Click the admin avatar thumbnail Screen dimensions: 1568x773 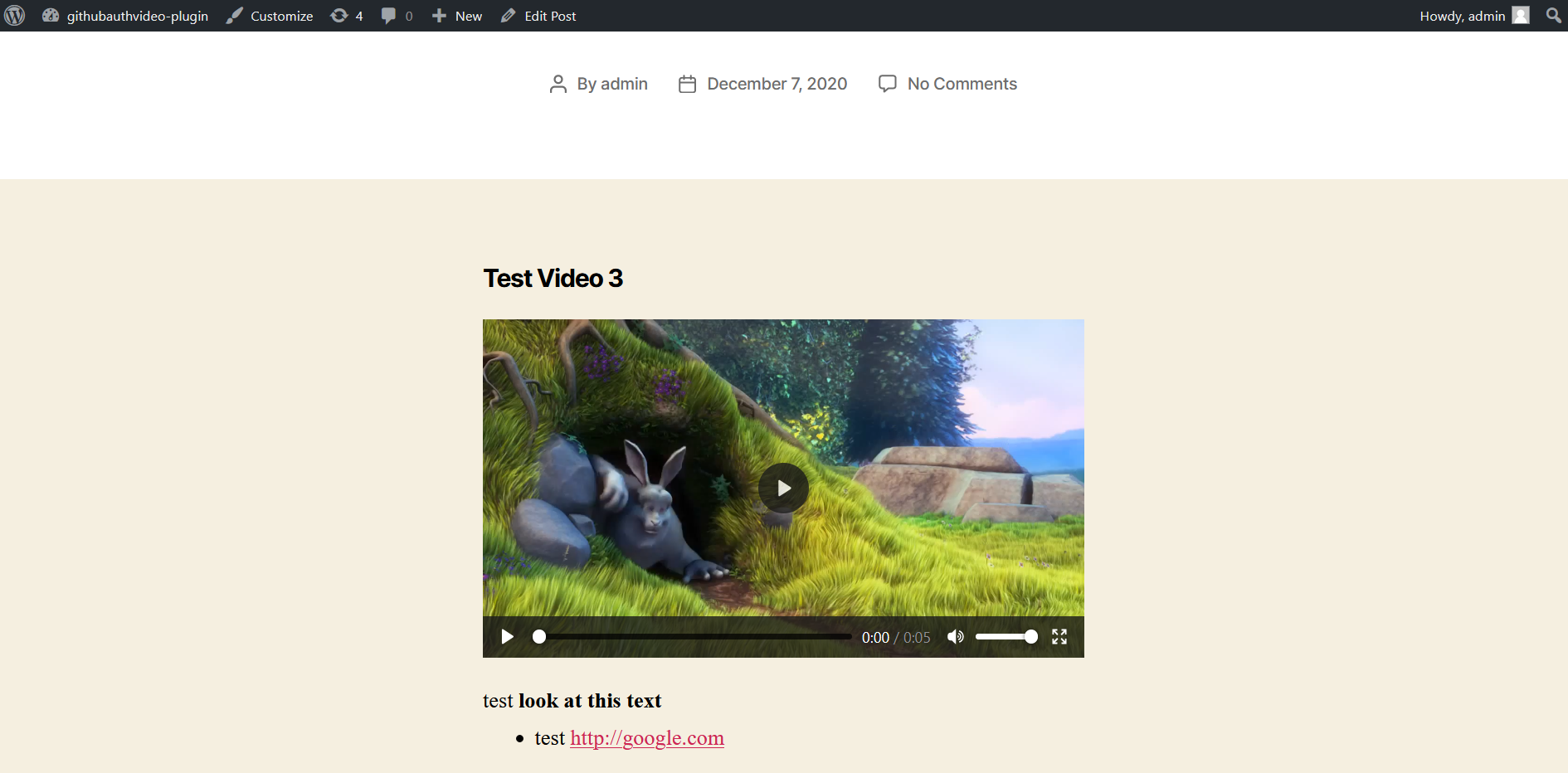coord(1521,16)
